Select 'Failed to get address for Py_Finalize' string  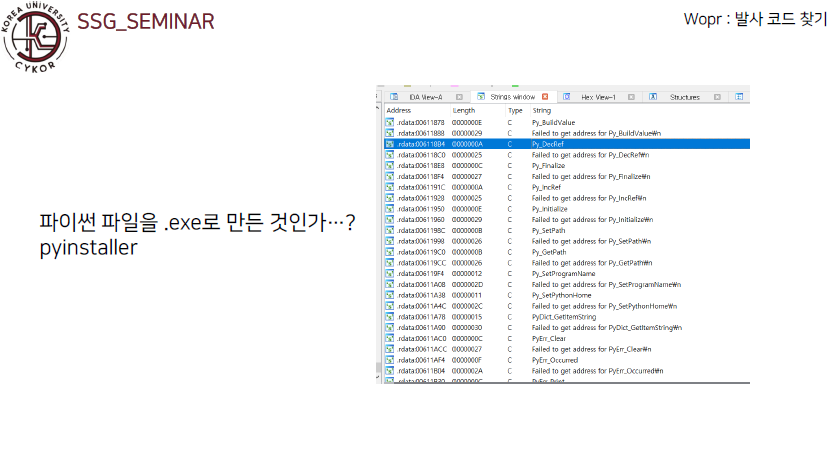(591, 176)
